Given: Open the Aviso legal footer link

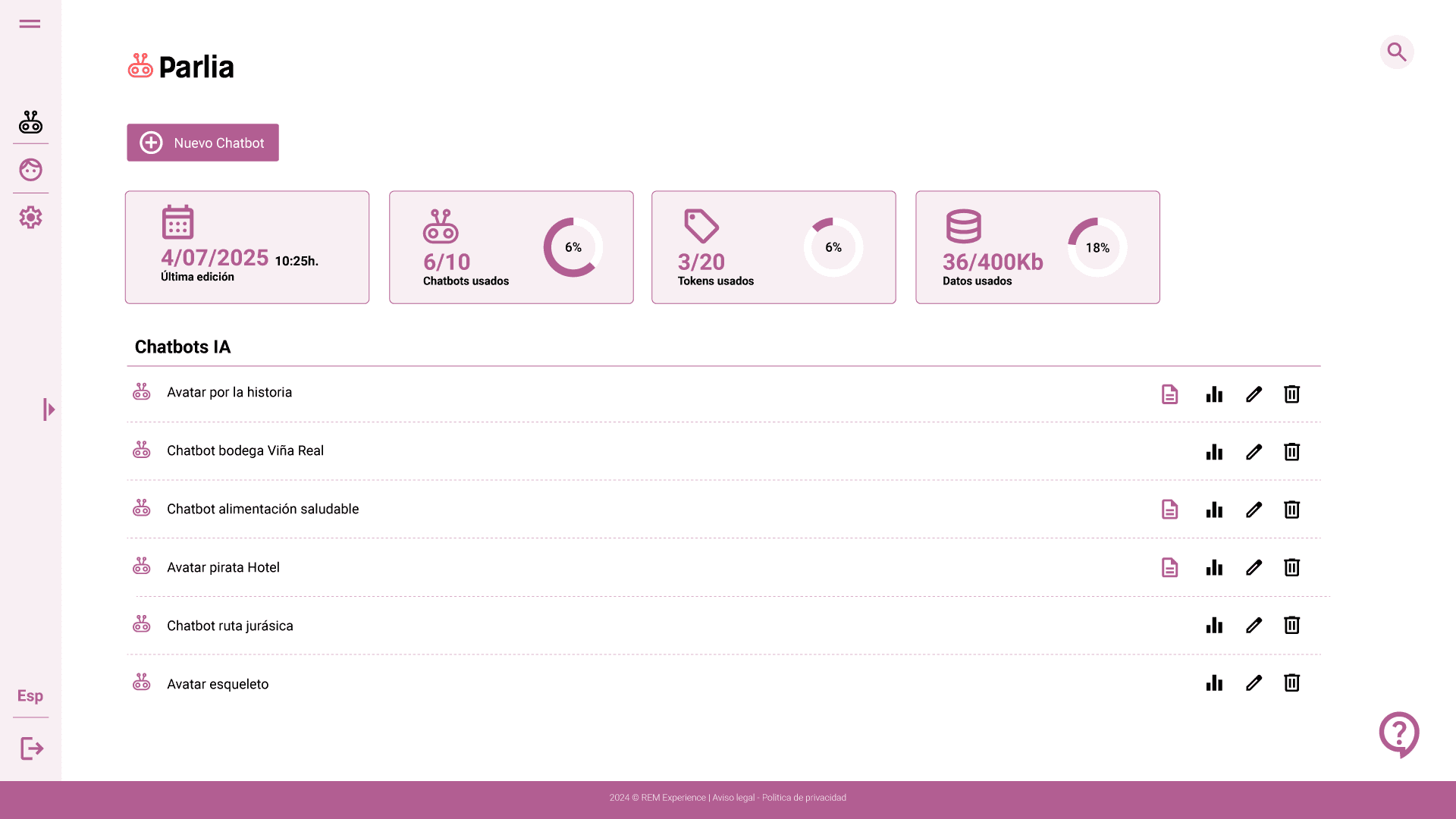Looking at the screenshot, I should click(x=733, y=798).
